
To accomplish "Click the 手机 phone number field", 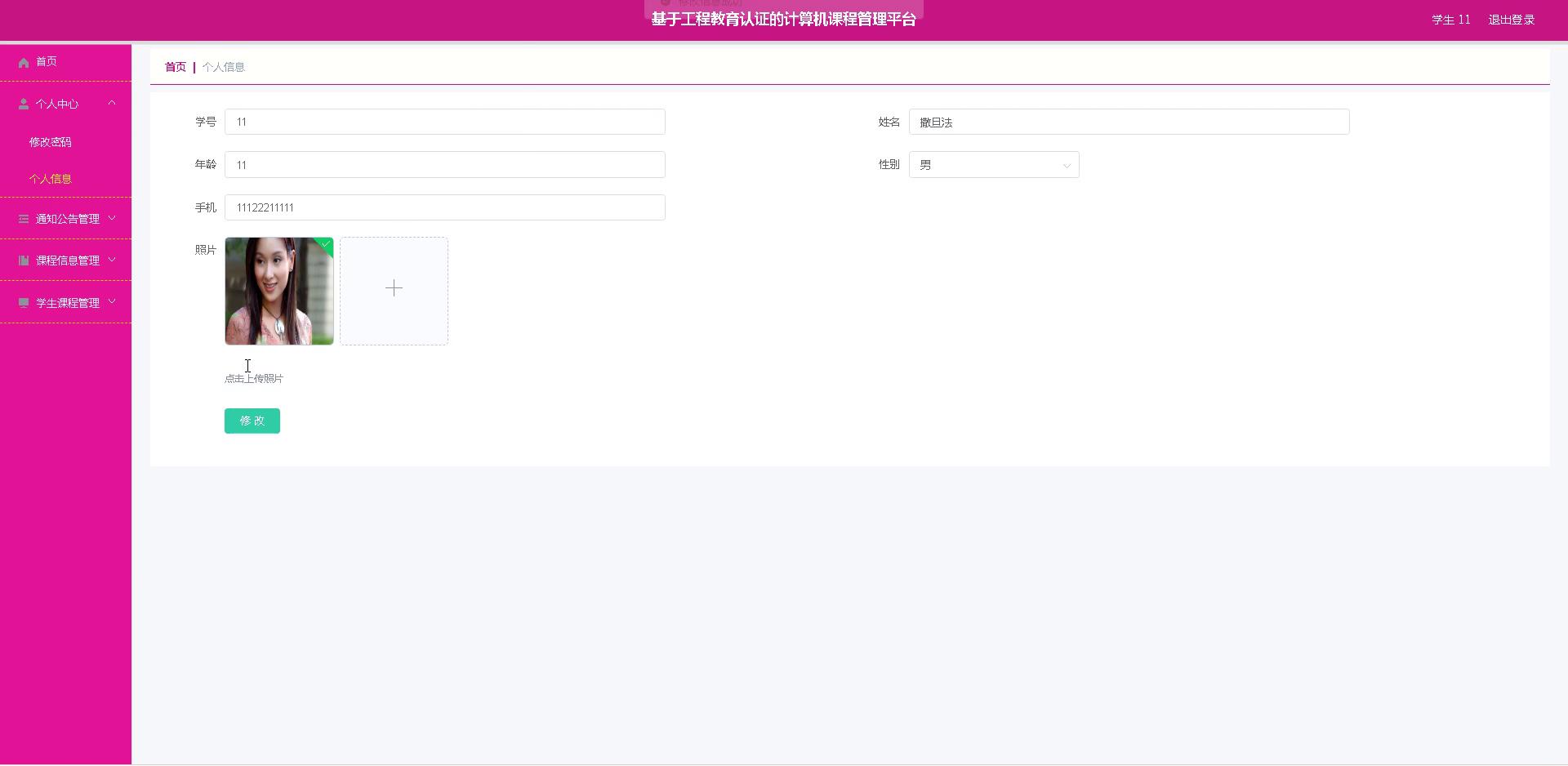I will [444, 207].
